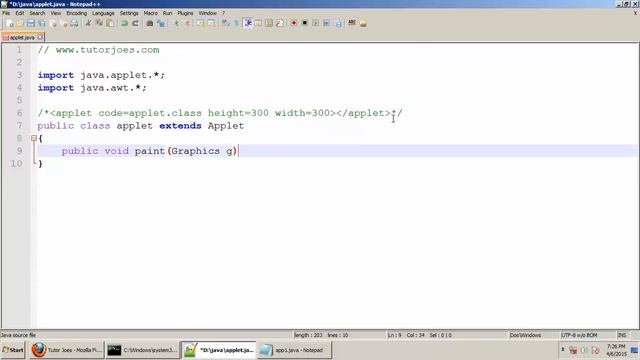This screenshot has height=360, width=640.
Task: Click the Save All toolbar icon
Action: [42, 23]
